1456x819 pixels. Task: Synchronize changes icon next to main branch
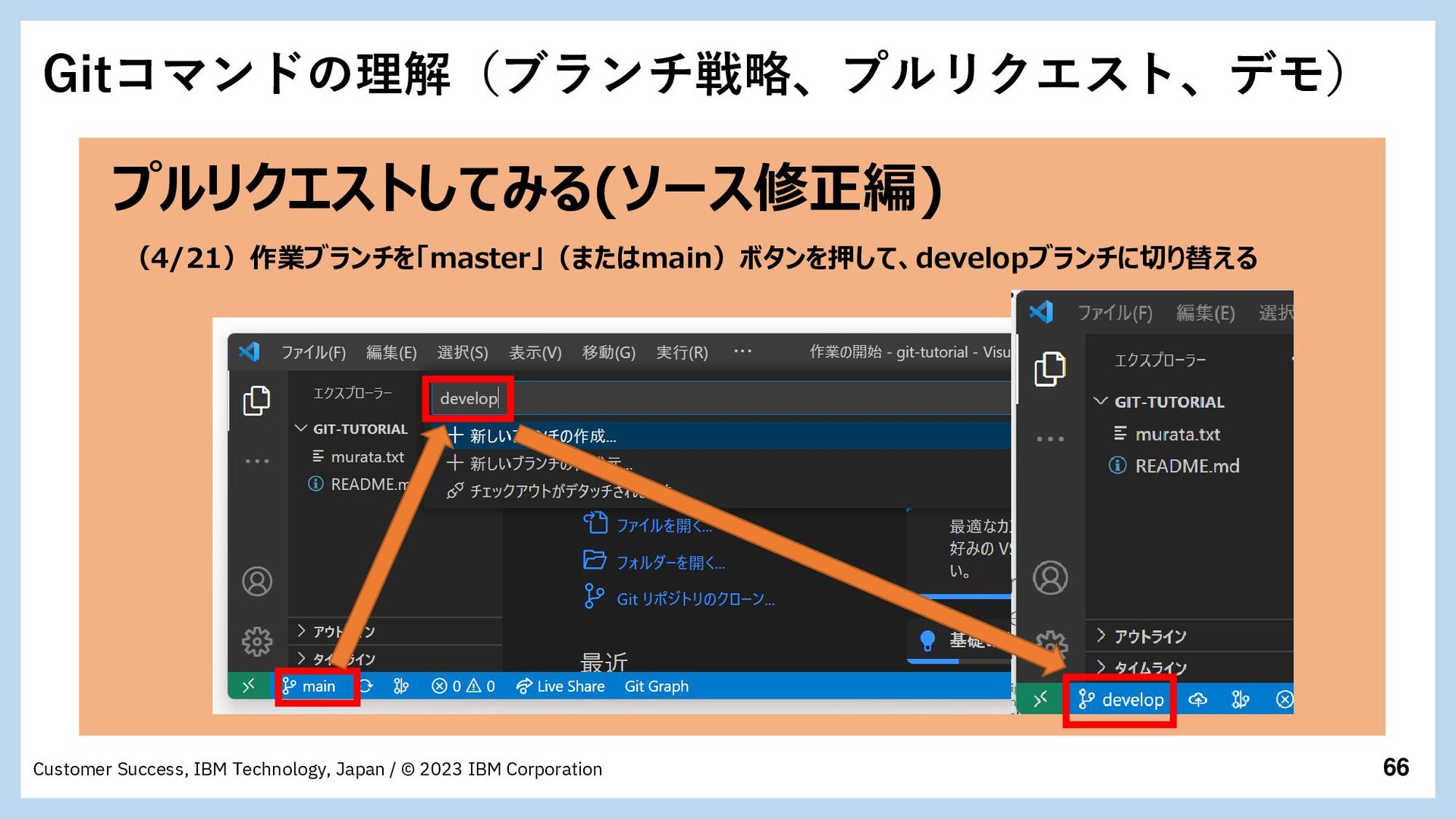click(366, 686)
